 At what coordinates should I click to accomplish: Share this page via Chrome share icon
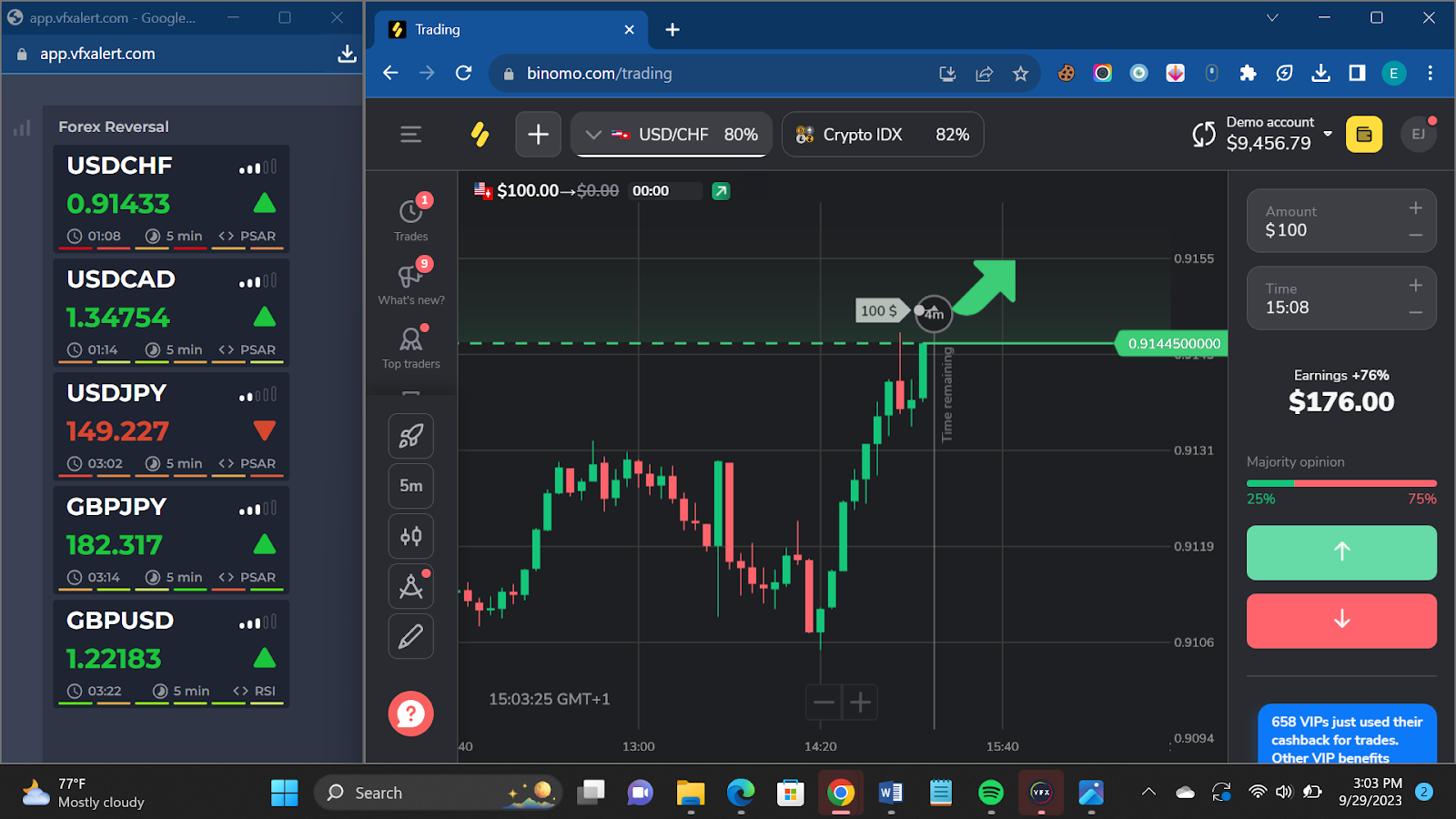pos(984,74)
